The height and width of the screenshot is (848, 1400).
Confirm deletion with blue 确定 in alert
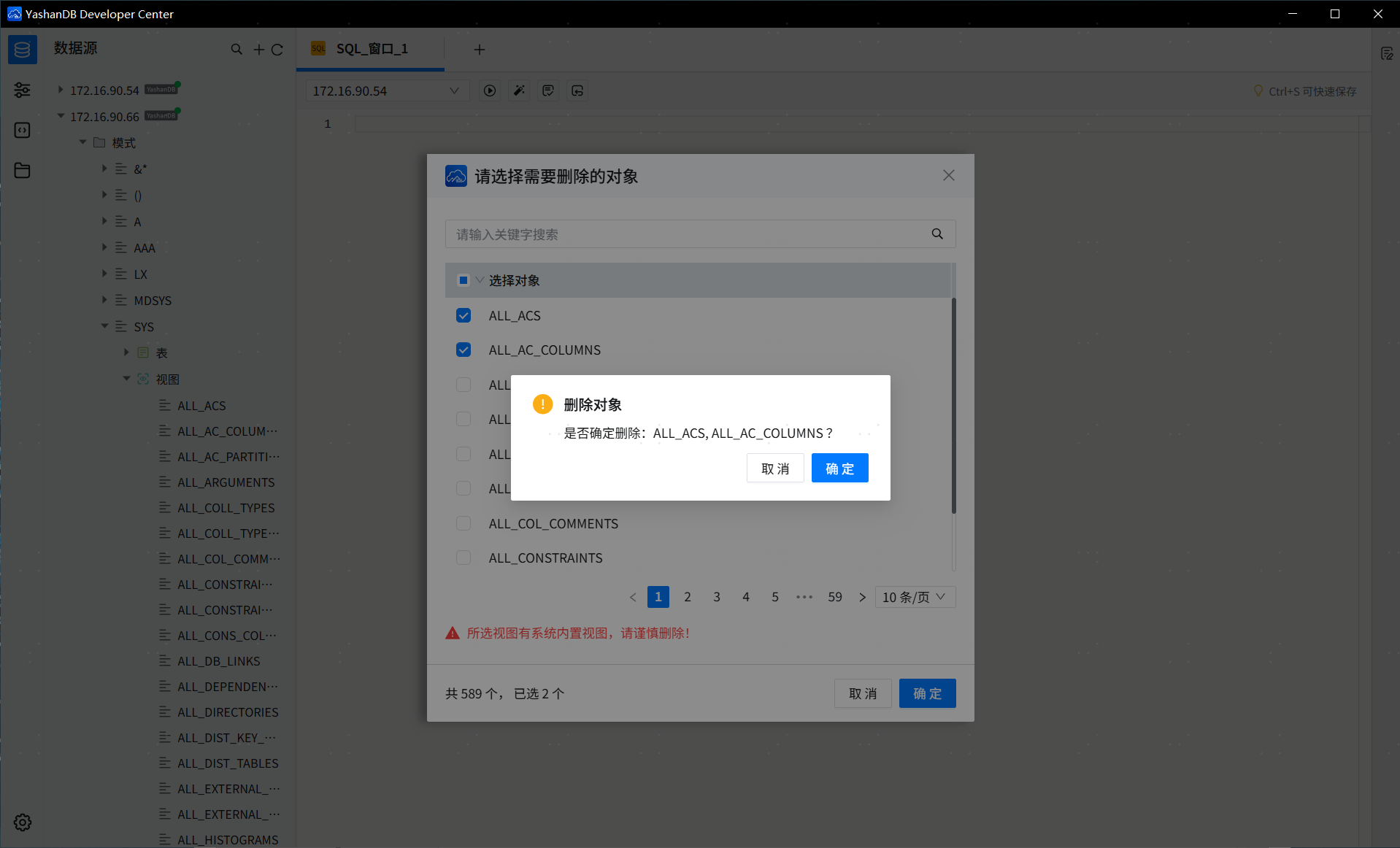pyautogui.click(x=839, y=469)
